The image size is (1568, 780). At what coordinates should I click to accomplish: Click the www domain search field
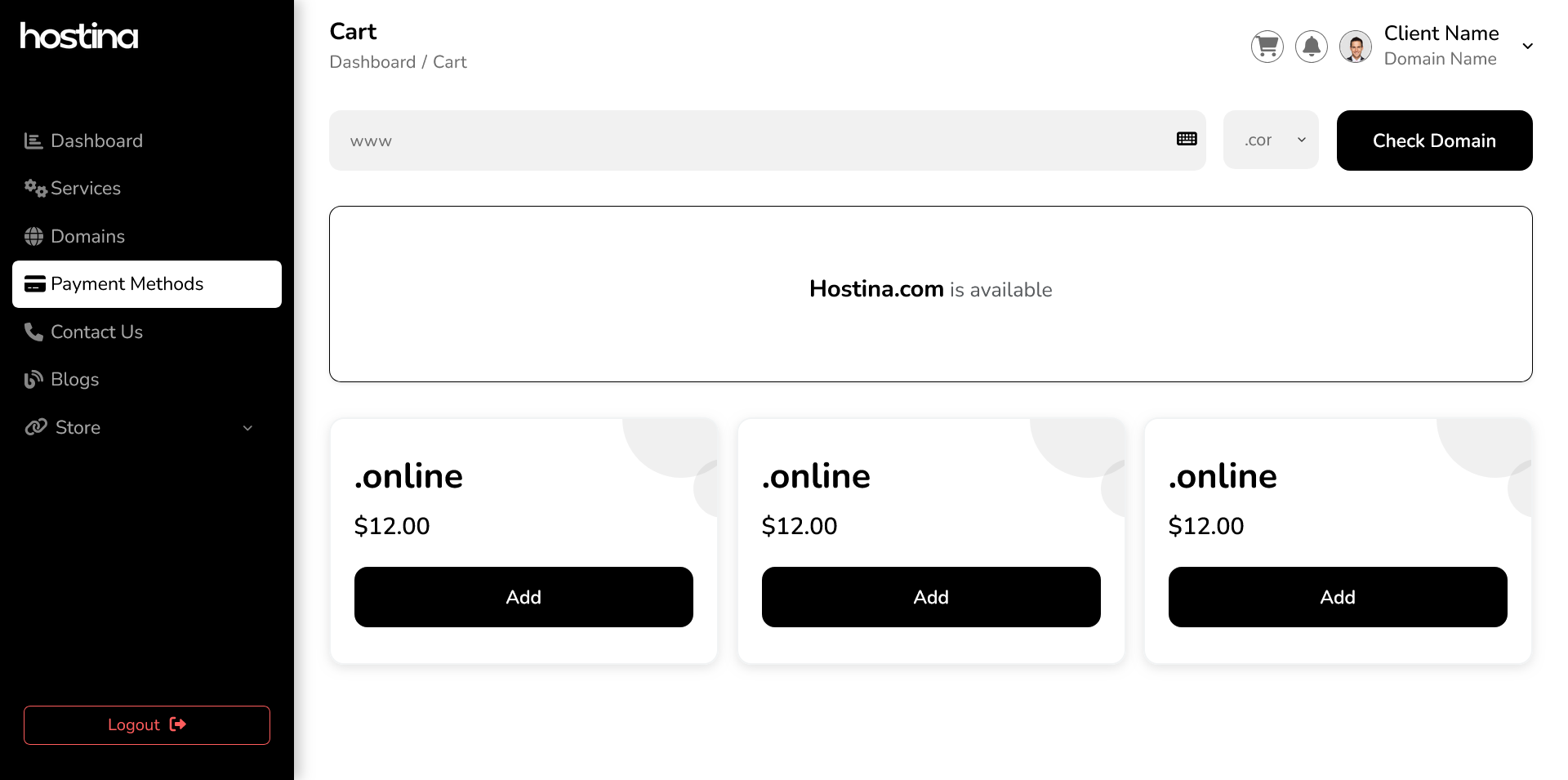coord(751,140)
